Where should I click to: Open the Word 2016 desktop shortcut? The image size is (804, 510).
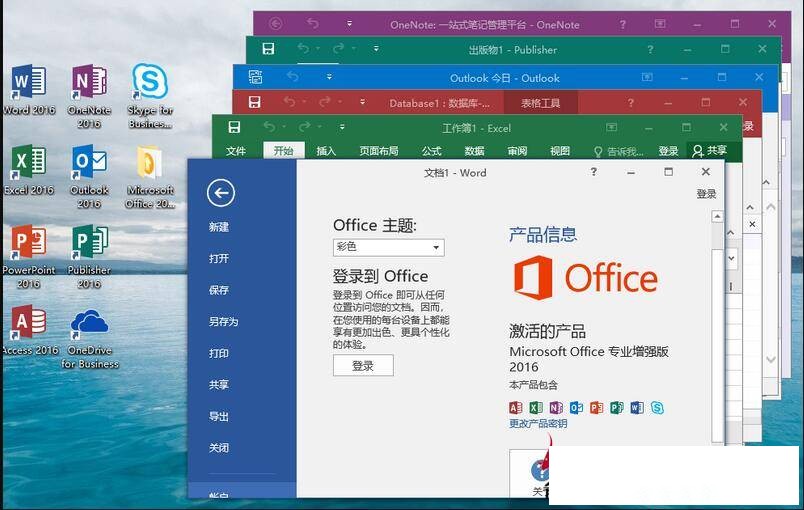pos(29,89)
